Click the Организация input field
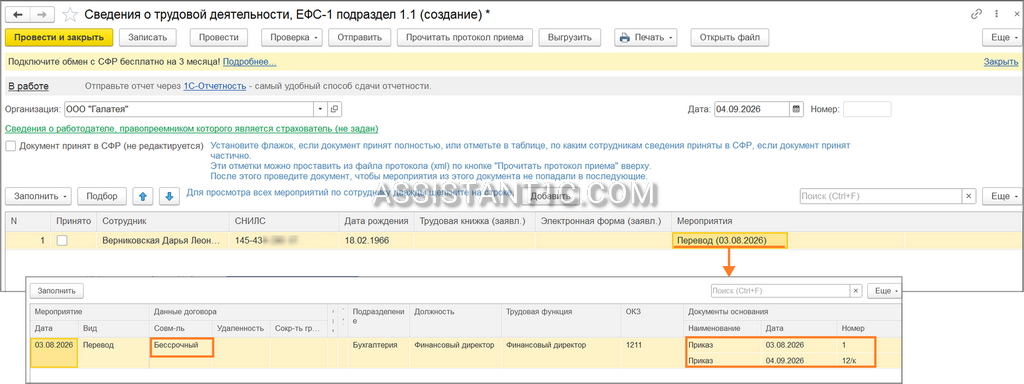The width and height of the screenshot is (1024, 384). pos(189,109)
